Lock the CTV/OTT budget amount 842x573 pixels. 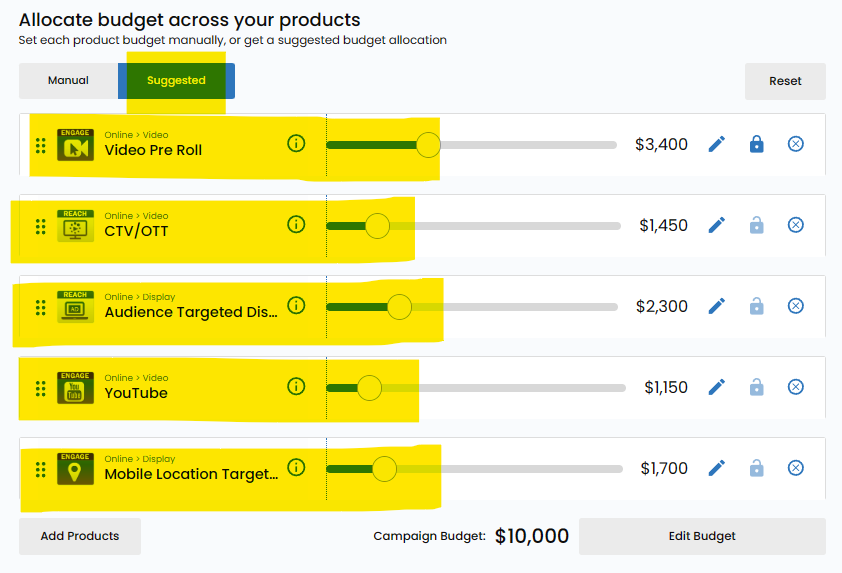tap(756, 225)
